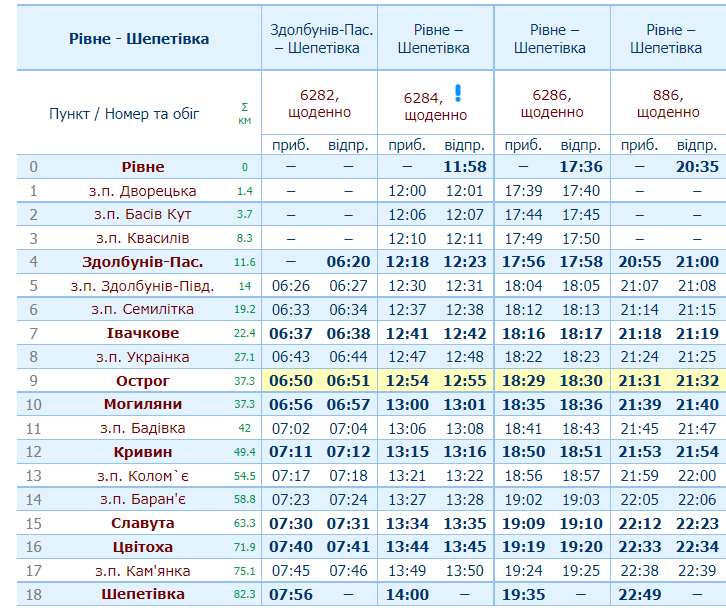The image size is (726, 615).
Task: Click the Пункт / Номер та обіг header
Action: (x=124, y=114)
